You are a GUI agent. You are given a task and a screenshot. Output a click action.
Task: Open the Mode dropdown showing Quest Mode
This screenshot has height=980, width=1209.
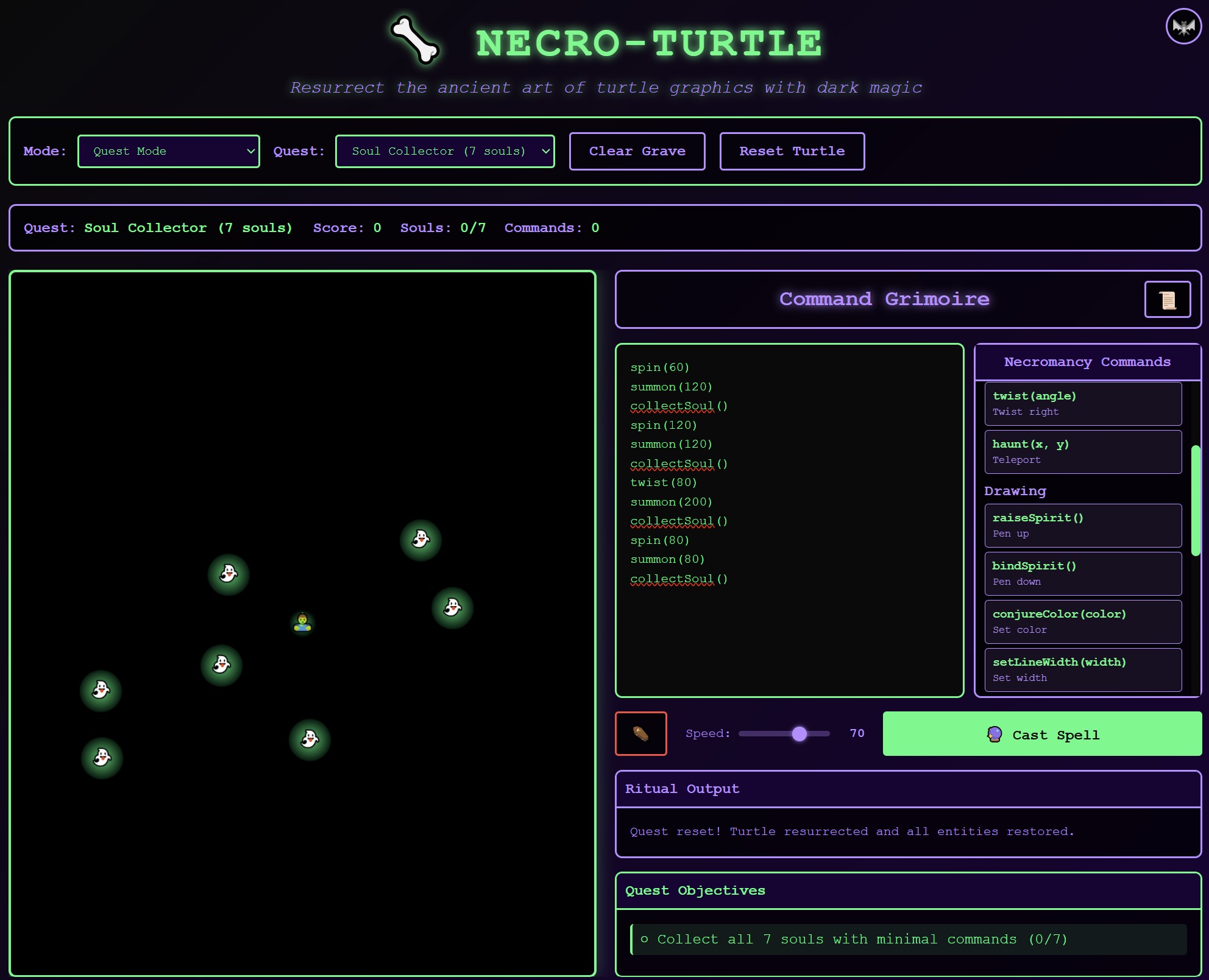tap(168, 151)
